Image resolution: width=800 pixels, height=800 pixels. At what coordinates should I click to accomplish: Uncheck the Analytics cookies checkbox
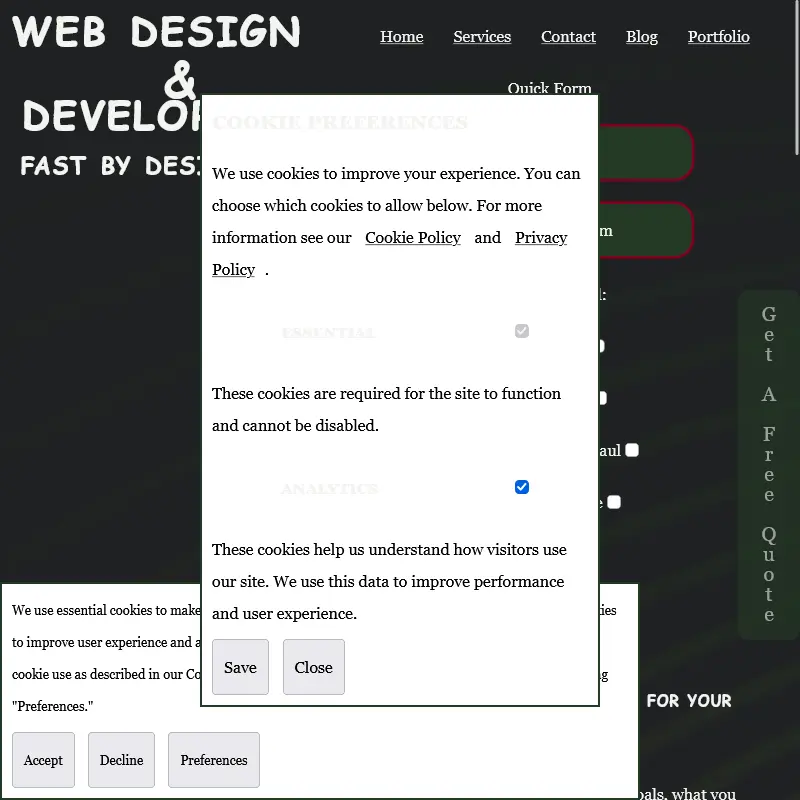[x=521, y=487]
